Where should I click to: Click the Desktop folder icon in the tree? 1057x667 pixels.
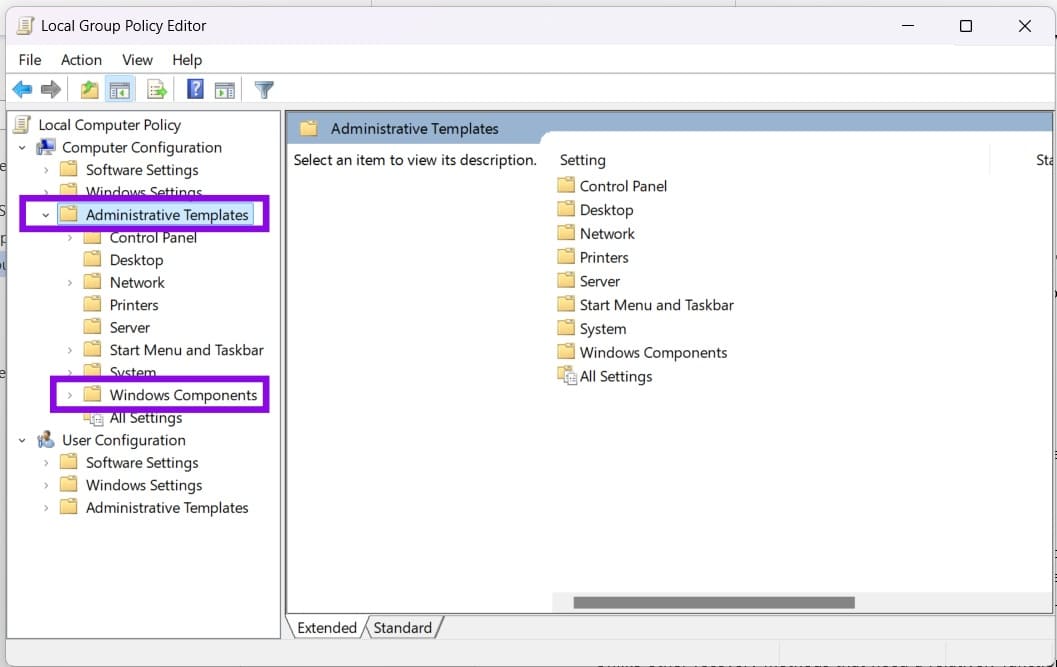[x=92, y=260]
